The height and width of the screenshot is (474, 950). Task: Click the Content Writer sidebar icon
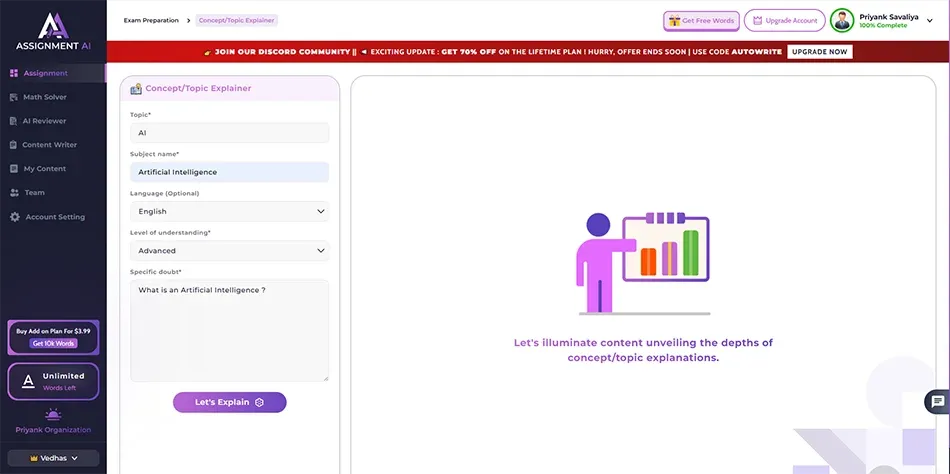(x=14, y=145)
